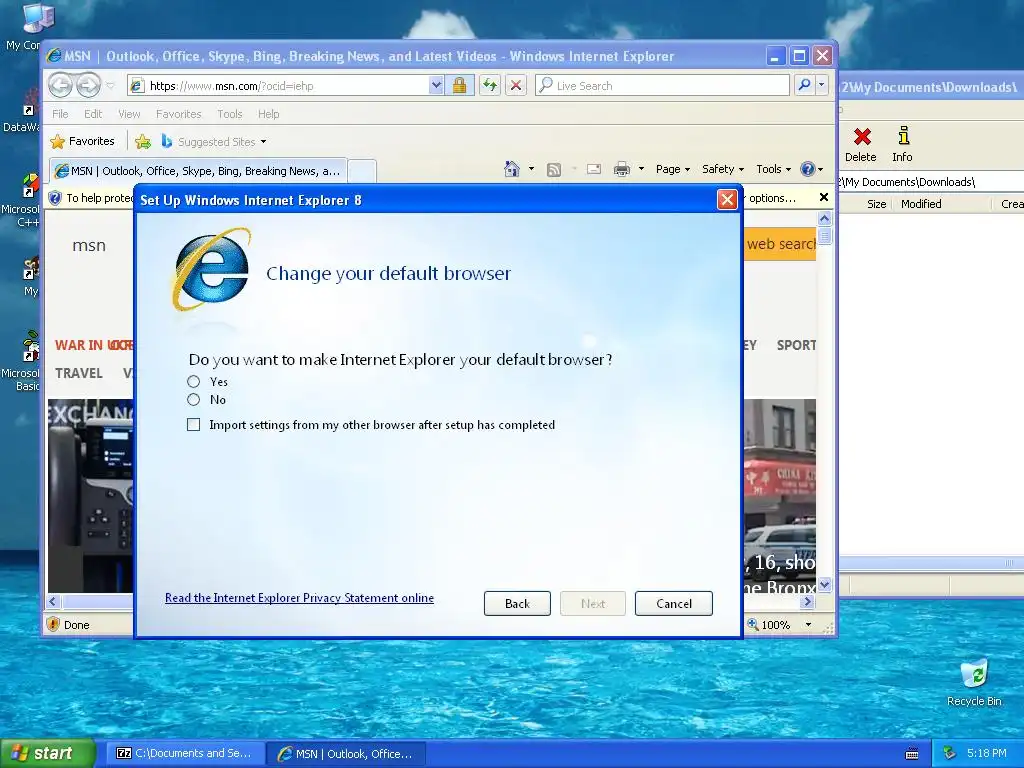The height and width of the screenshot is (768, 1024).
Task: Switch to MSN taskbar item
Action: pos(347,754)
